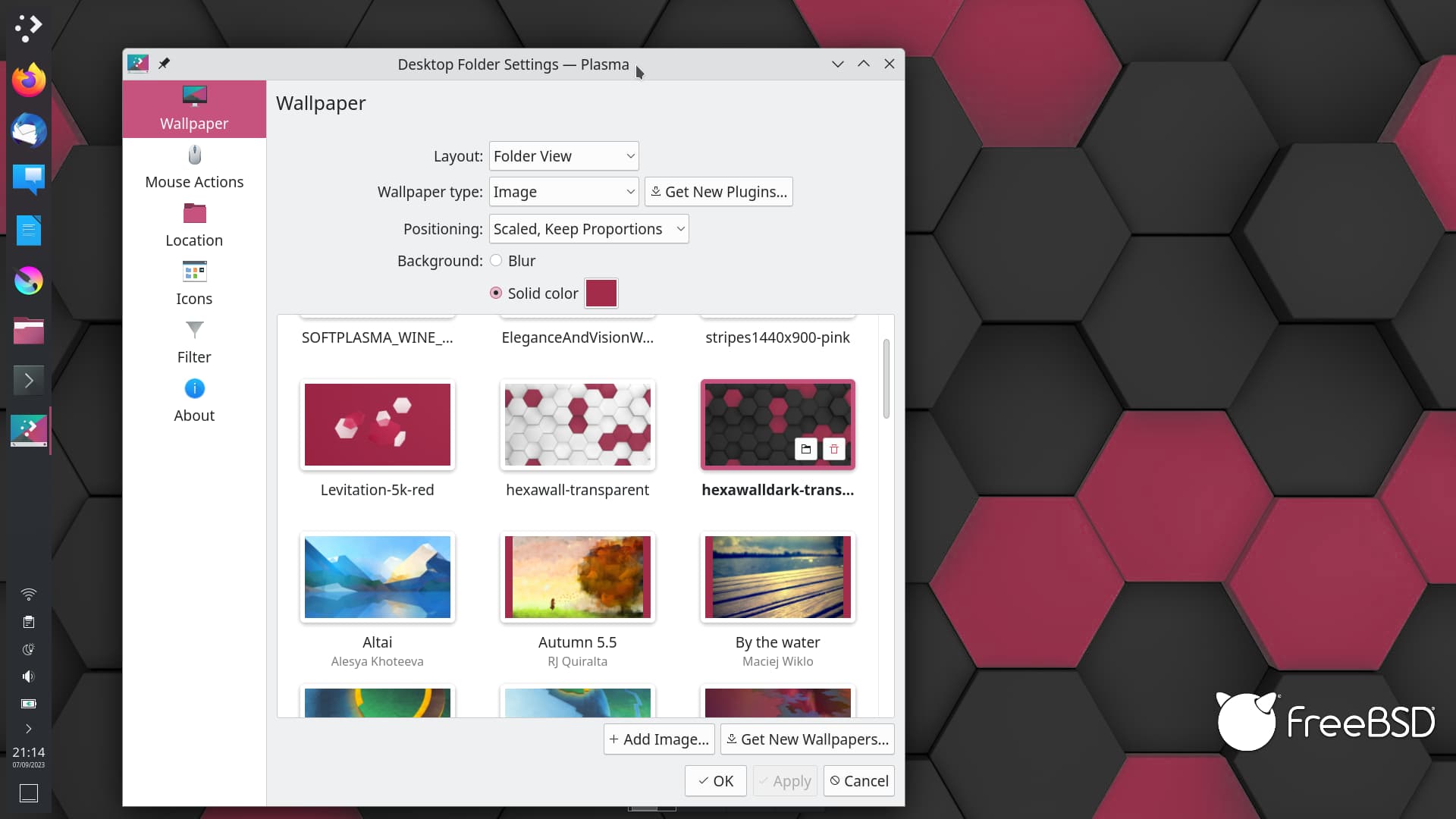The image size is (1456, 819).
Task: Click the Add Image button
Action: [659, 739]
